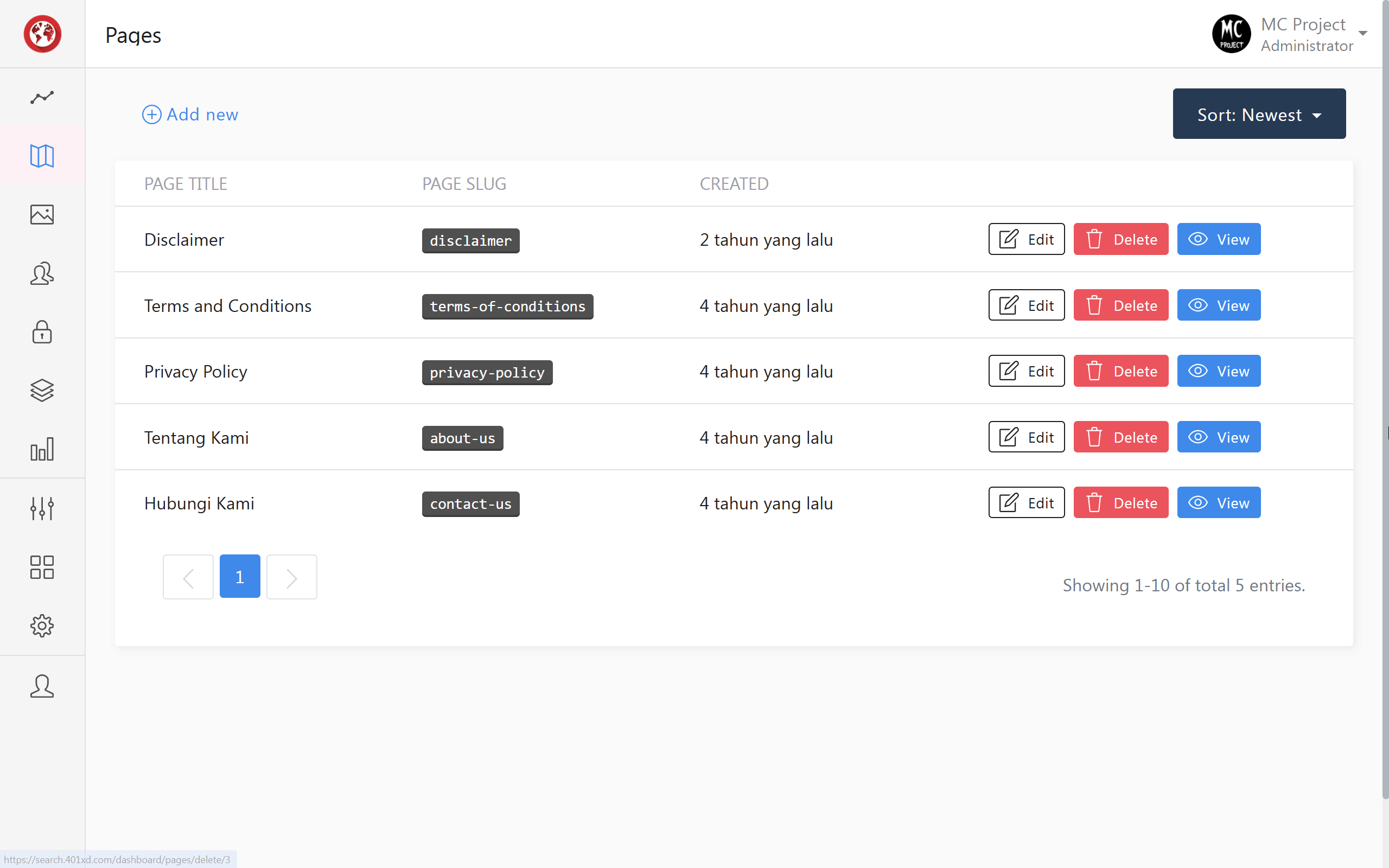The width and height of the screenshot is (1389, 868).
Task: Go to next pagination page arrow
Action: tap(291, 577)
